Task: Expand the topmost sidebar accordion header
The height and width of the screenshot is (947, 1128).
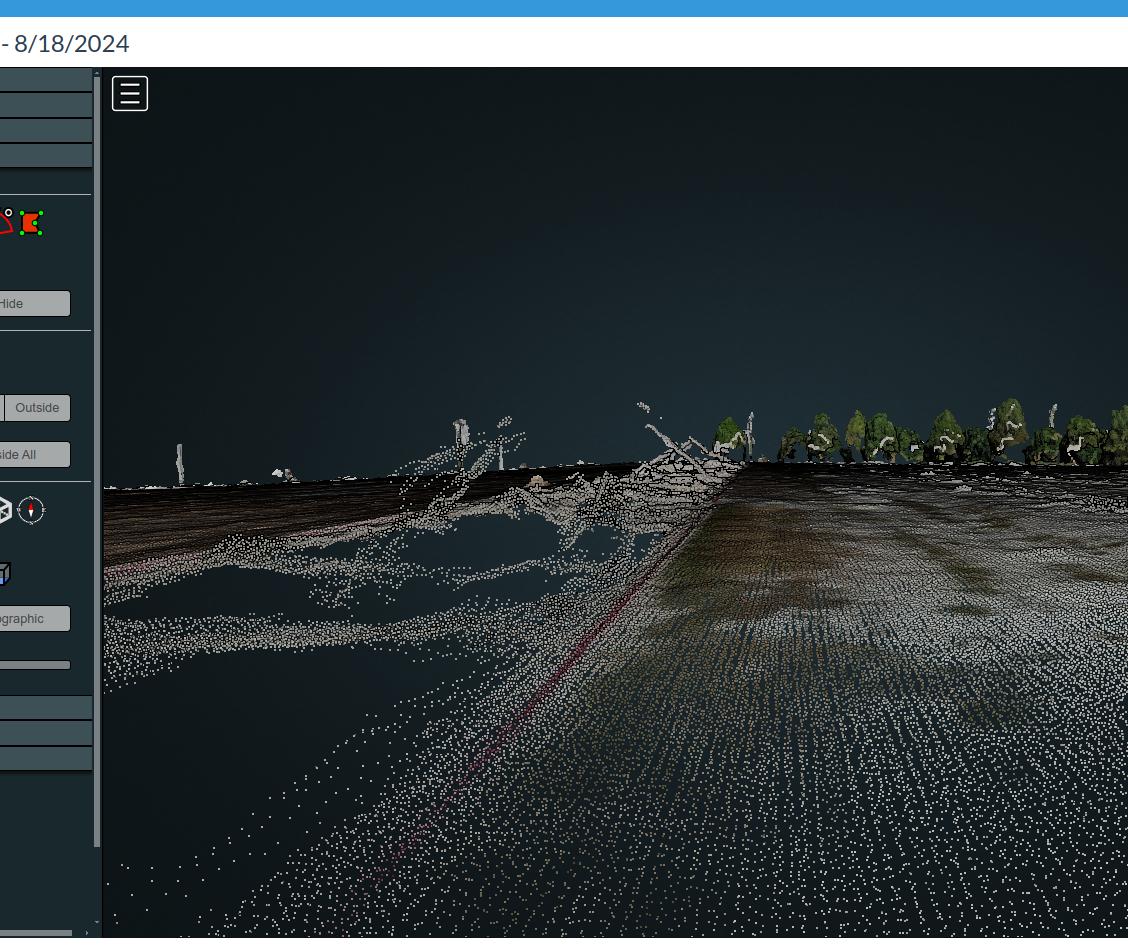Action: 45,80
